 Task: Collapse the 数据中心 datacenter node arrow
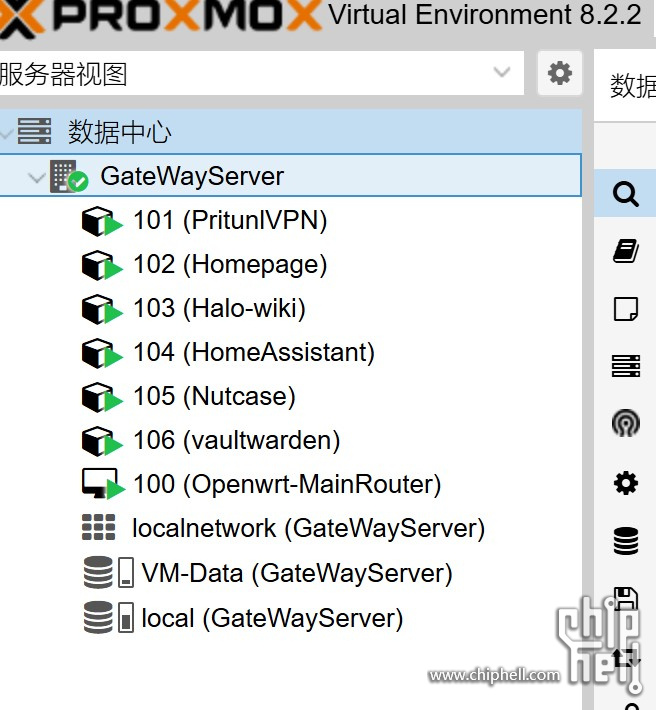[x=5, y=133]
